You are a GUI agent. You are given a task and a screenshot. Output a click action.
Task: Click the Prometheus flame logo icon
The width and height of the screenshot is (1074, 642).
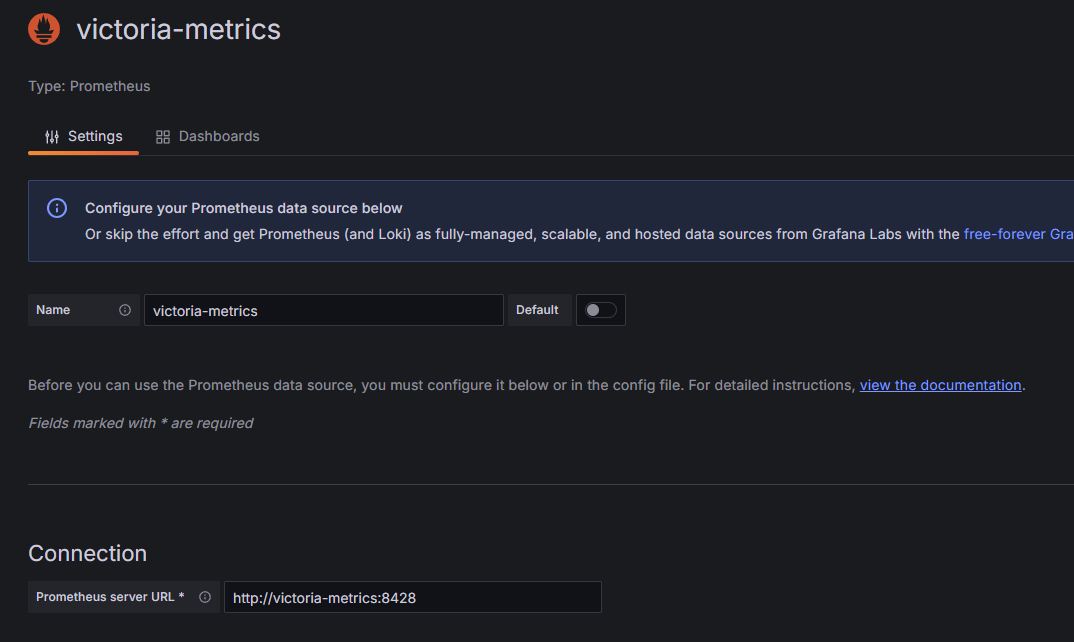point(44,30)
